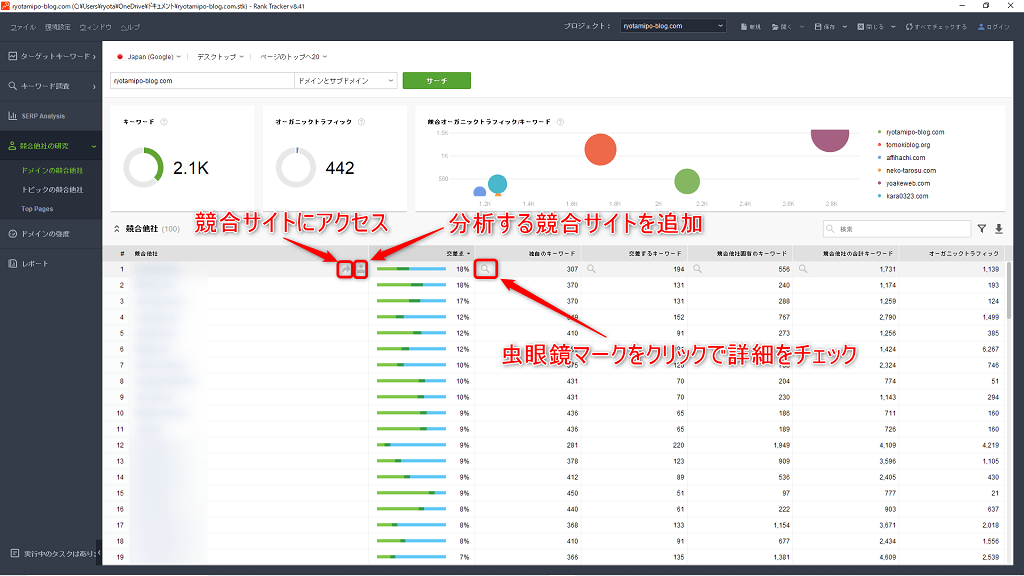This screenshot has width=1024, height=576.
Task: Click the 新規 new project button
Action: click(750, 26)
